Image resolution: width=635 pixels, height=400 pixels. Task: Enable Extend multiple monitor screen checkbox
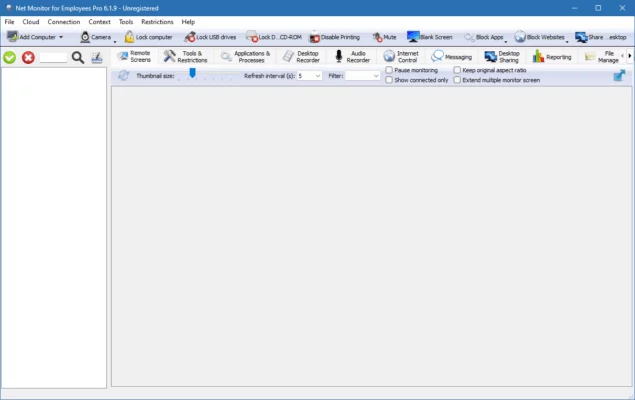[457, 80]
